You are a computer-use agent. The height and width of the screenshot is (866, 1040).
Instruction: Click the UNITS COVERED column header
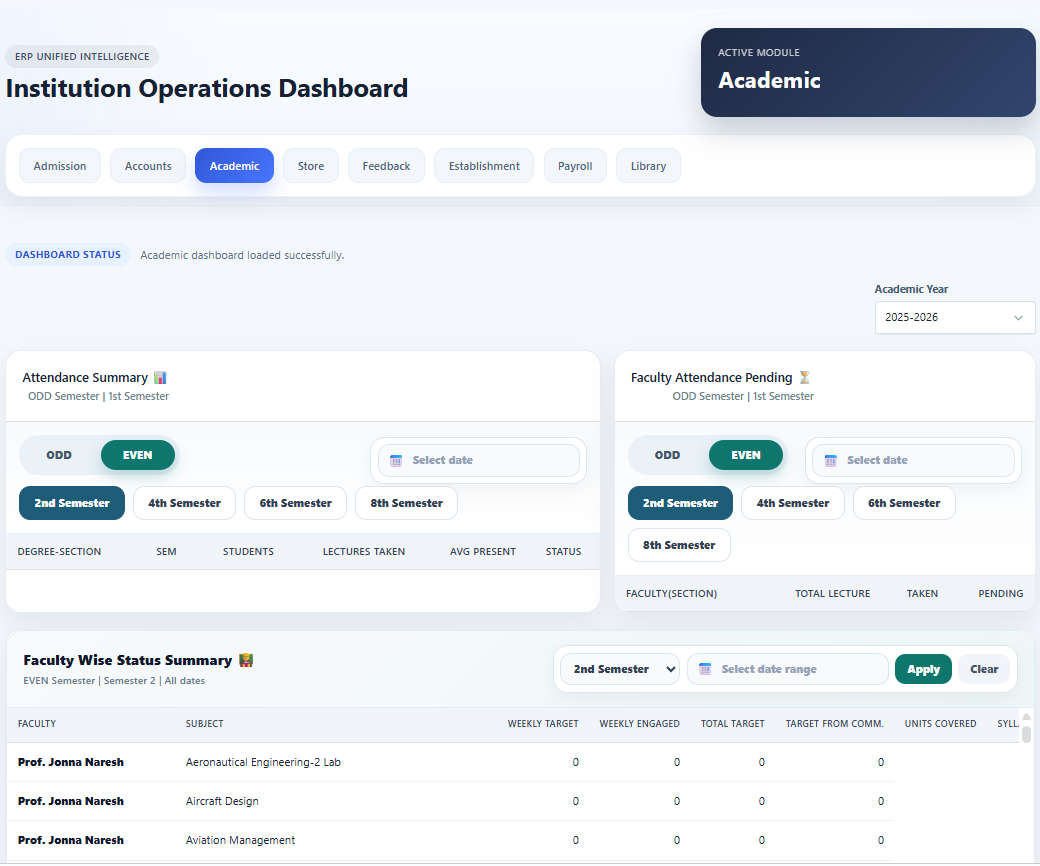pos(940,723)
